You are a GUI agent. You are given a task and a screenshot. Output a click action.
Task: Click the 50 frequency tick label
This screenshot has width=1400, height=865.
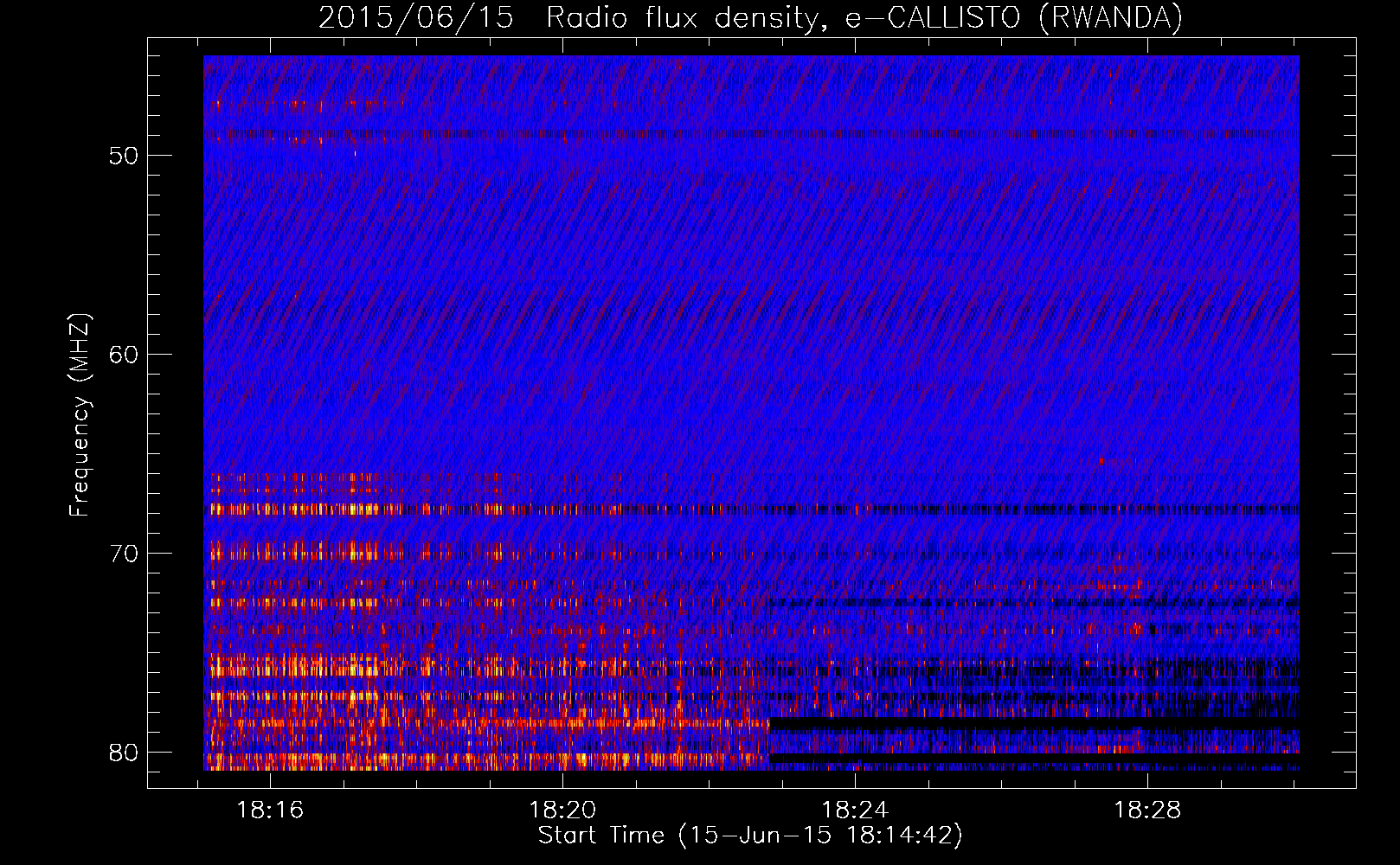click(124, 156)
